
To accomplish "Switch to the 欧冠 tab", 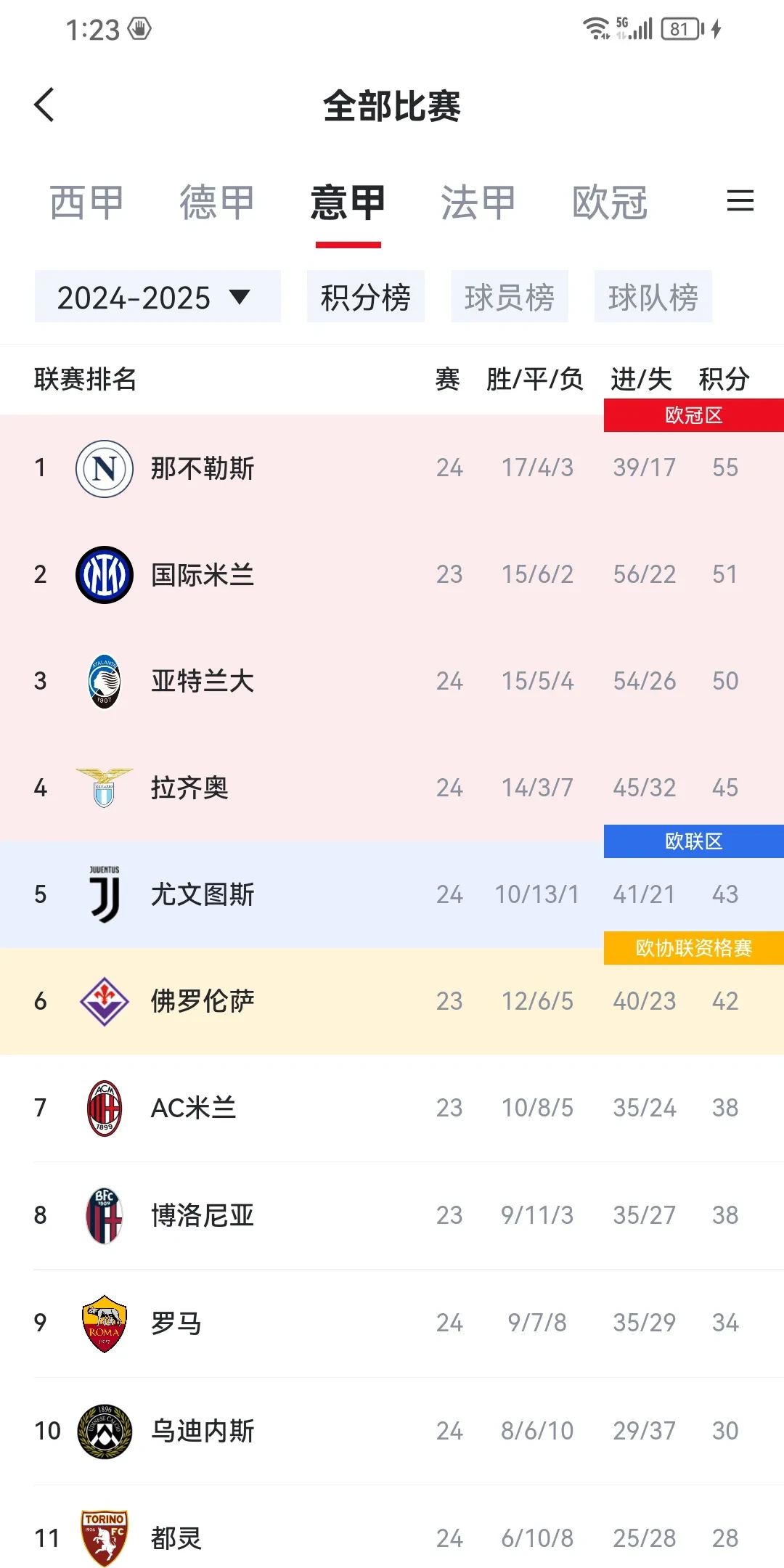I will [608, 203].
